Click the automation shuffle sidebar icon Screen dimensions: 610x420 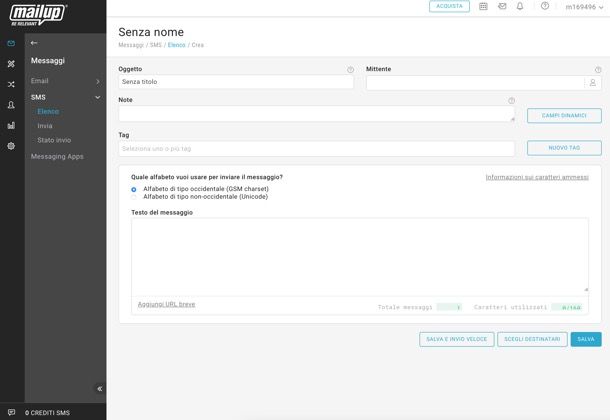click(11, 84)
